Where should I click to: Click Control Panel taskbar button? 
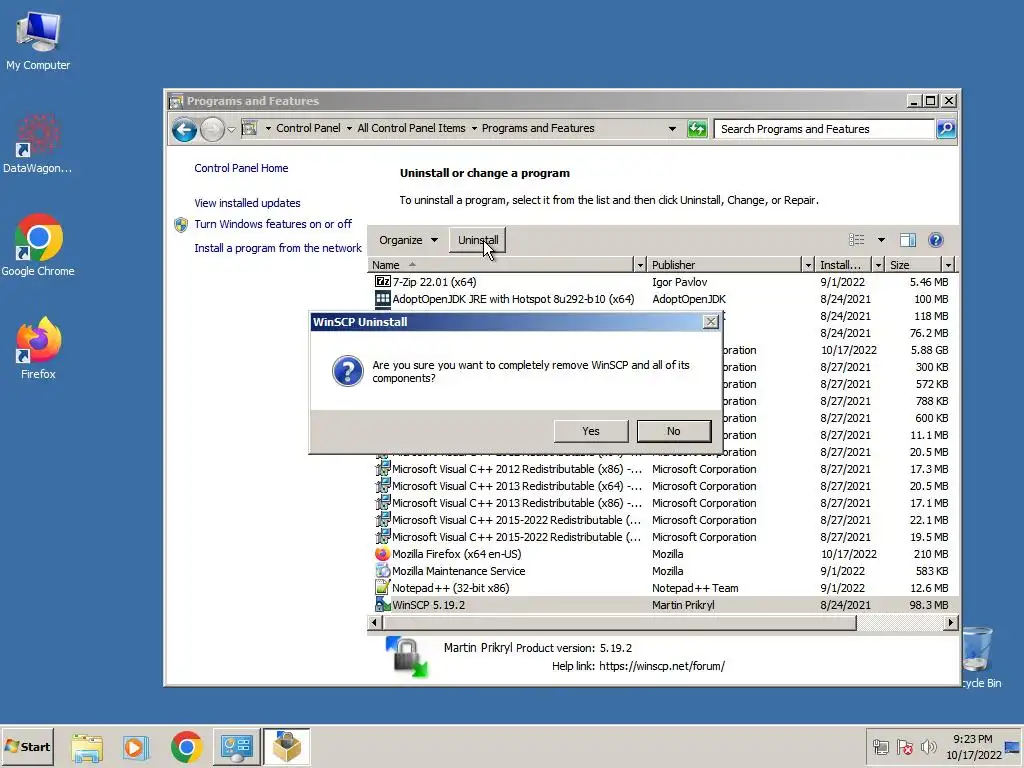tap(236, 747)
